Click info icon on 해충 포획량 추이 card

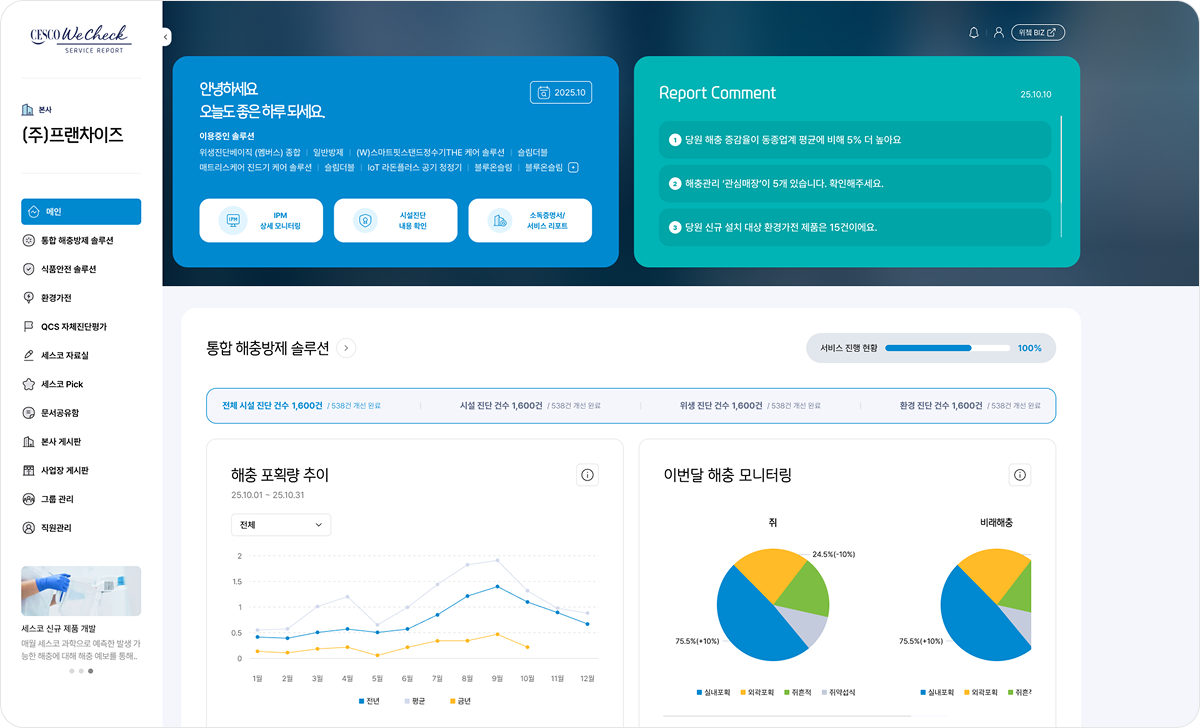pyautogui.click(x=587, y=475)
